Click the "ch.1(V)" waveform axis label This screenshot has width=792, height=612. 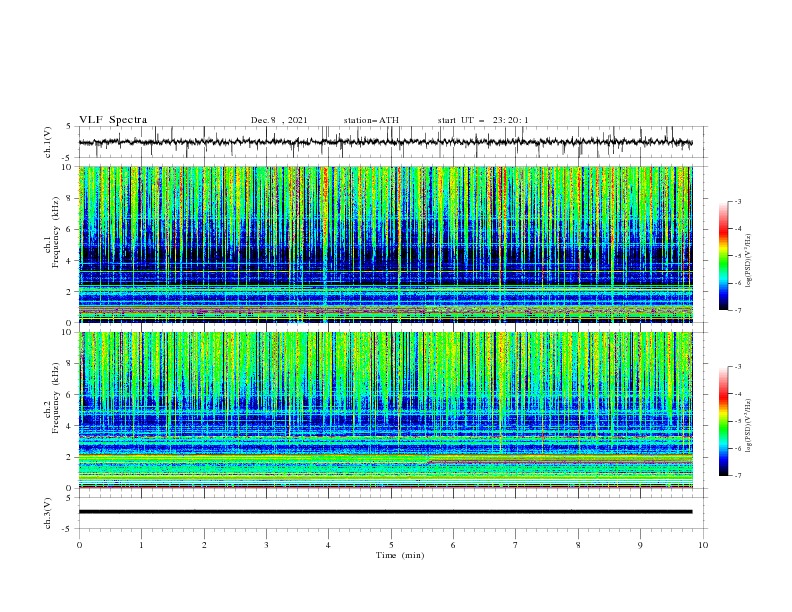(x=48, y=142)
